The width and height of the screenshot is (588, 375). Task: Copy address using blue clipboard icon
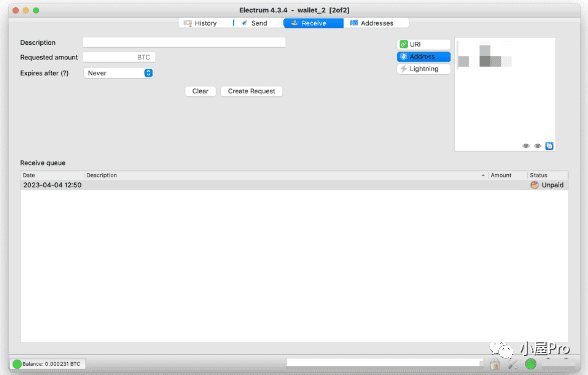(549, 146)
